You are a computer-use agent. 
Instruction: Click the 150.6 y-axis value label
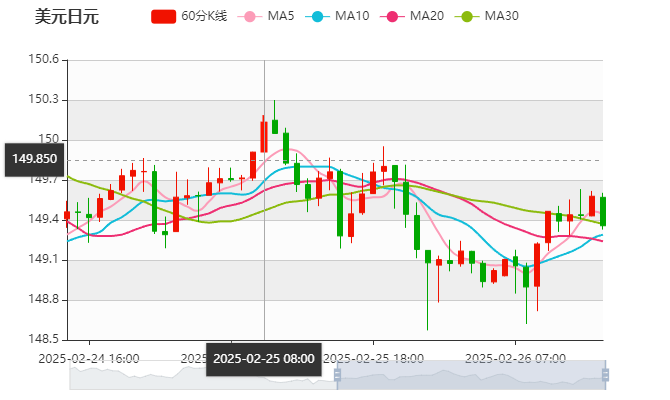pyautogui.click(x=46, y=60)
